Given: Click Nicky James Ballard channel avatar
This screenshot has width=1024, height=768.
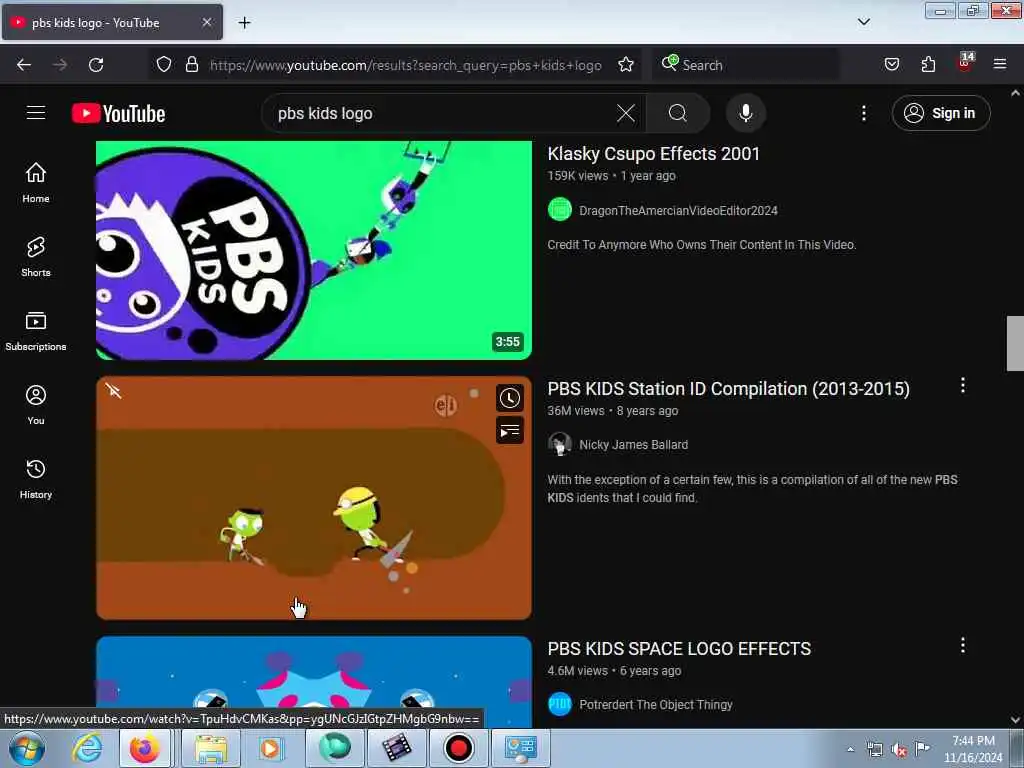Looking at the screenshot, I should pos(560,444).
